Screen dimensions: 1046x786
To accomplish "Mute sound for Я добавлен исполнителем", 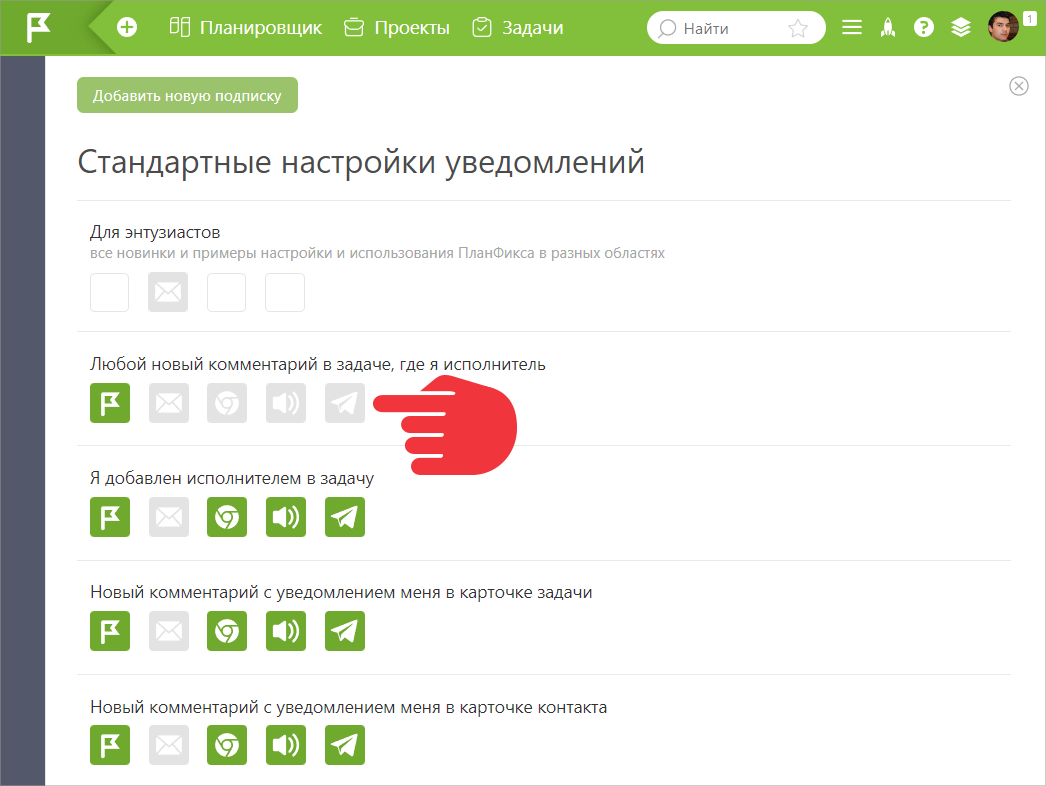I will 286,517.
